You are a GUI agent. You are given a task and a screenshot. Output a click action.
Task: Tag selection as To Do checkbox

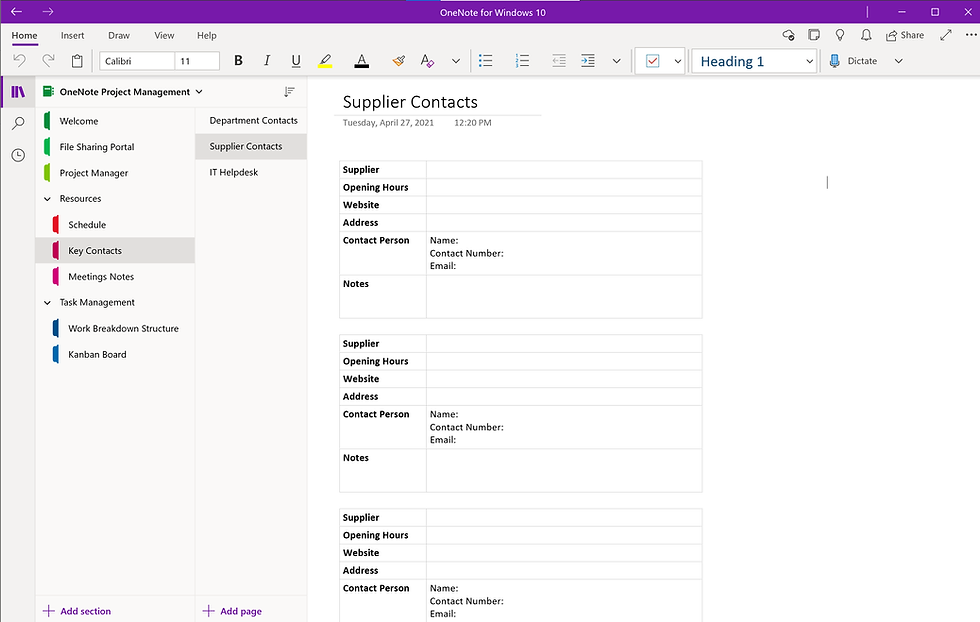point(652,61)
